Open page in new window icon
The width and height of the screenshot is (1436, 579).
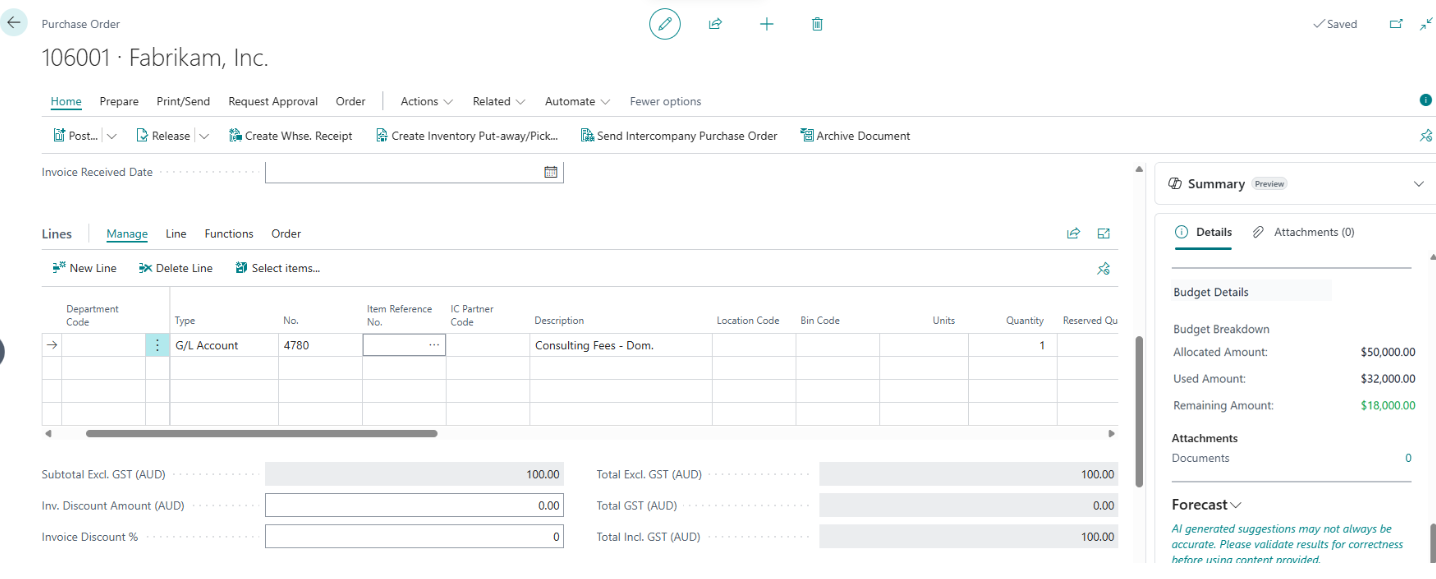pyautogui.click(x=1396, y=24)
